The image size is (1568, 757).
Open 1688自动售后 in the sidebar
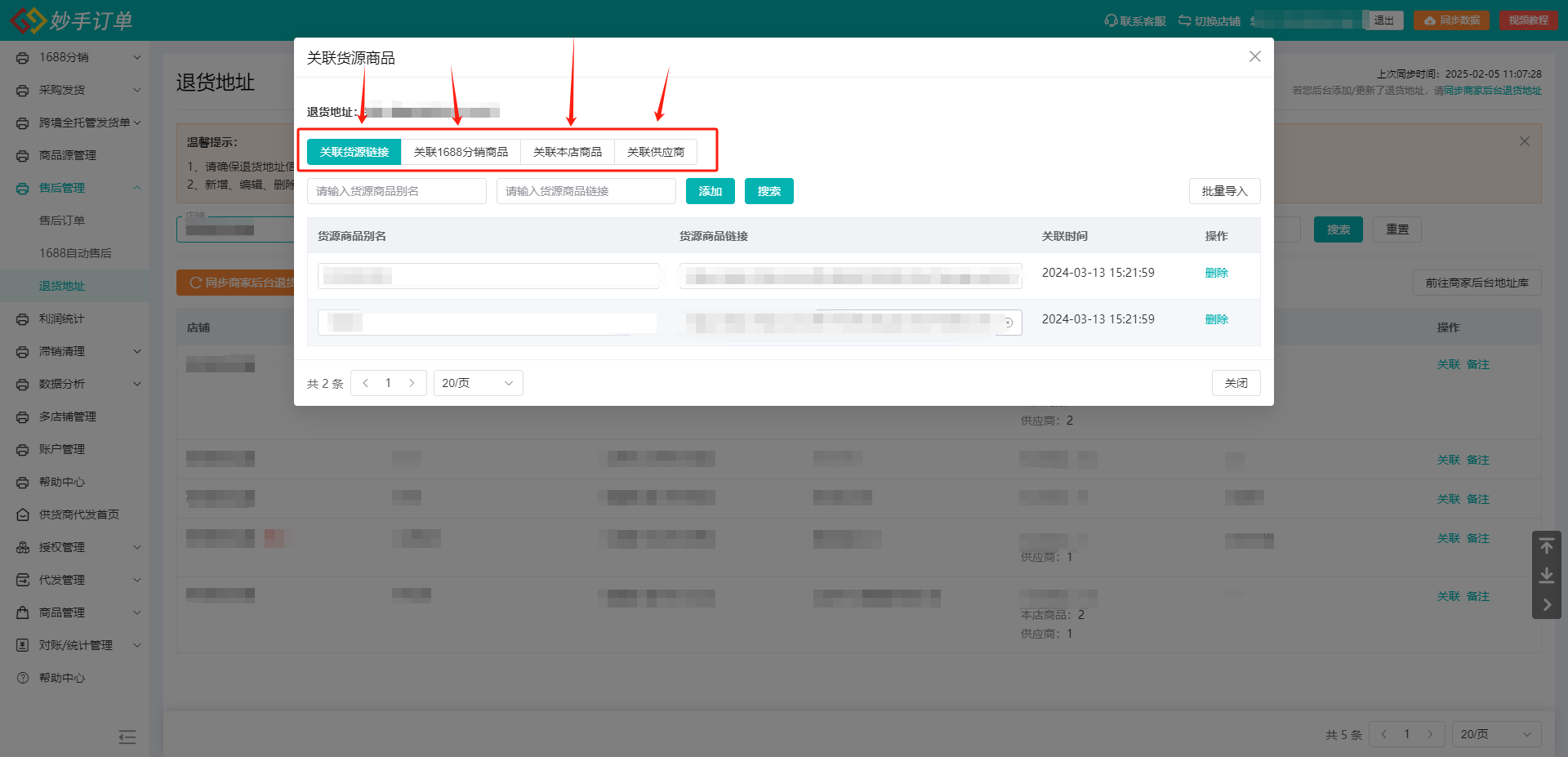[75, 253]
